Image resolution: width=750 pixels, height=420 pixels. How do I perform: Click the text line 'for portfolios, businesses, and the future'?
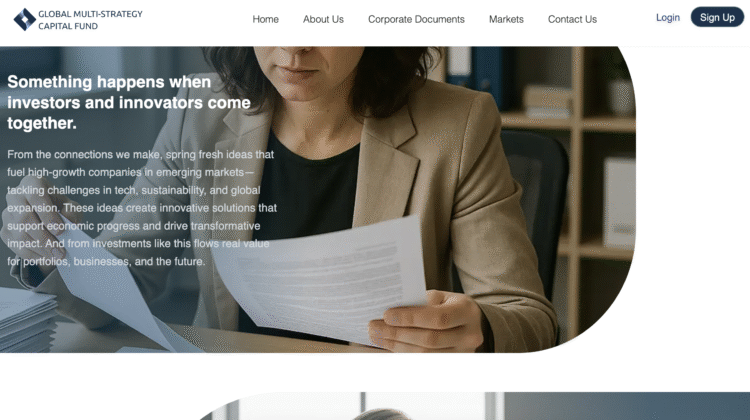coord(106,262)
